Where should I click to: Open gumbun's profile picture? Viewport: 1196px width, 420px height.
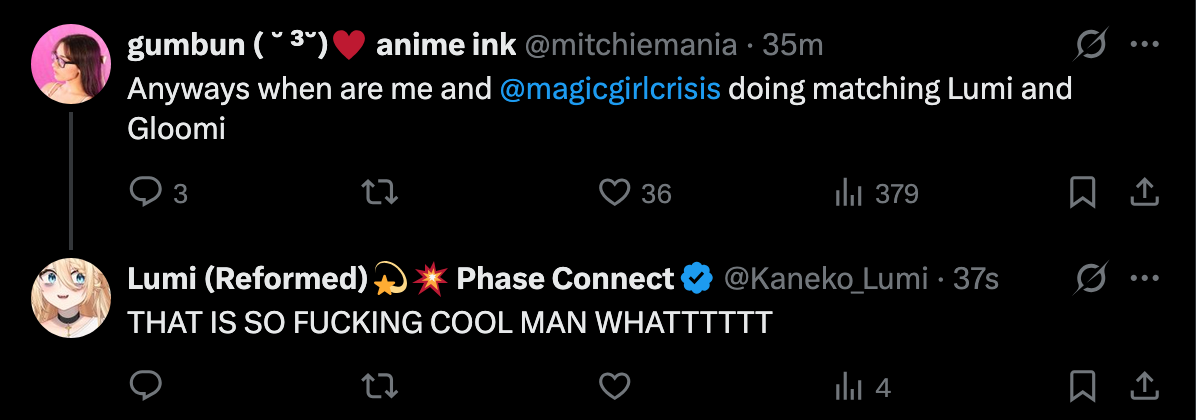pyautogui.click(x=70, y=64)
